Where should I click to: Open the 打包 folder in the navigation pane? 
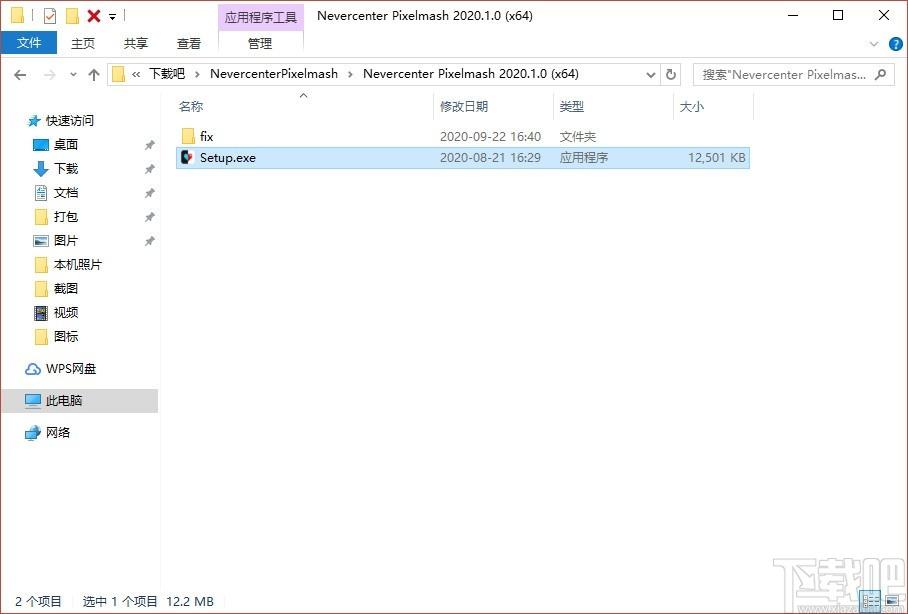(65, 217)
